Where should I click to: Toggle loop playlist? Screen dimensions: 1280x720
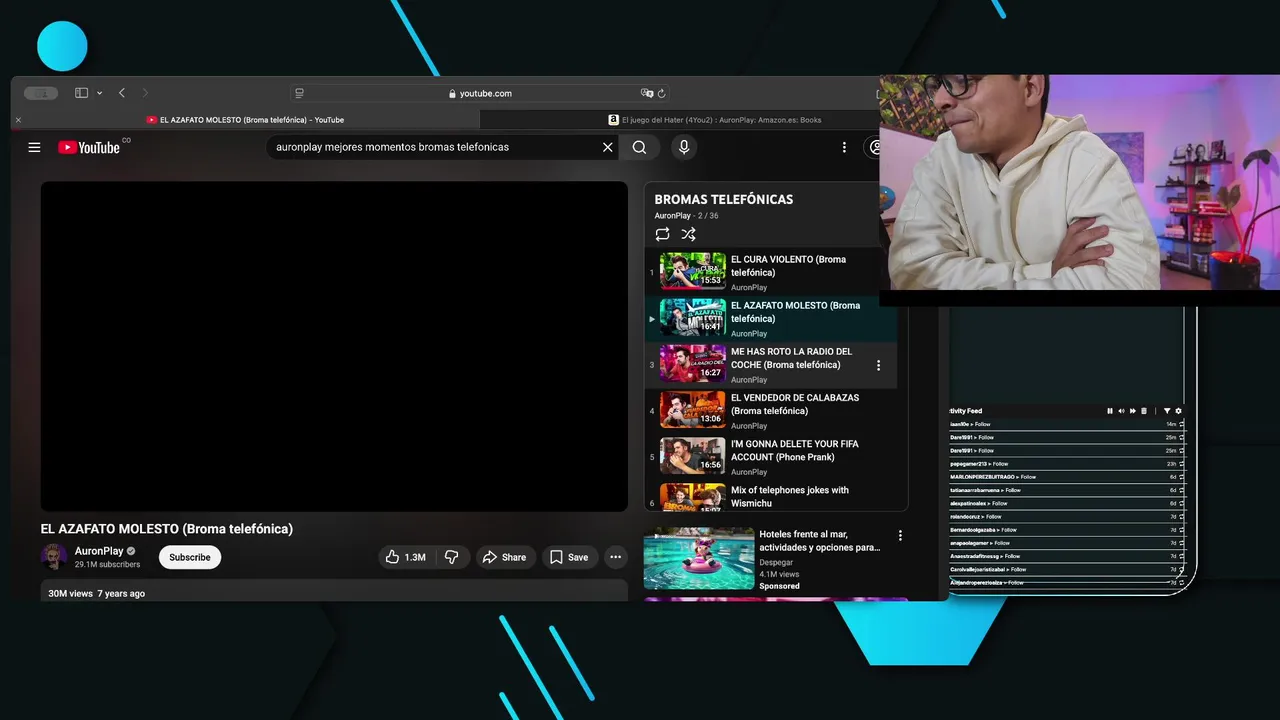click(662, 234)
